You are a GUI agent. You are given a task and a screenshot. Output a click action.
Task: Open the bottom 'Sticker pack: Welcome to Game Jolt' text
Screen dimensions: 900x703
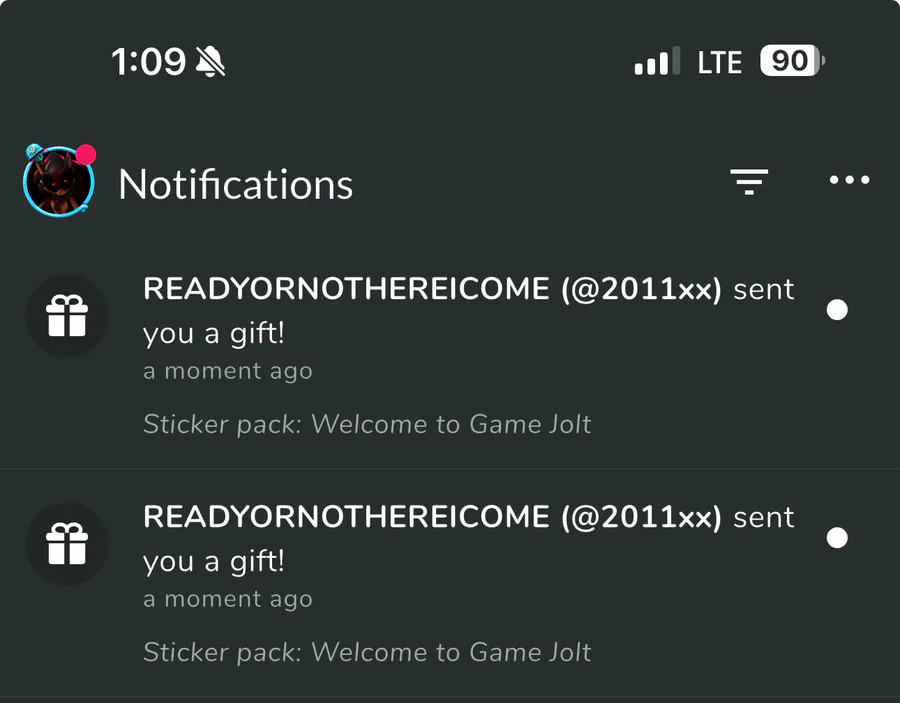pyautogui.click(x=367, y=652)
